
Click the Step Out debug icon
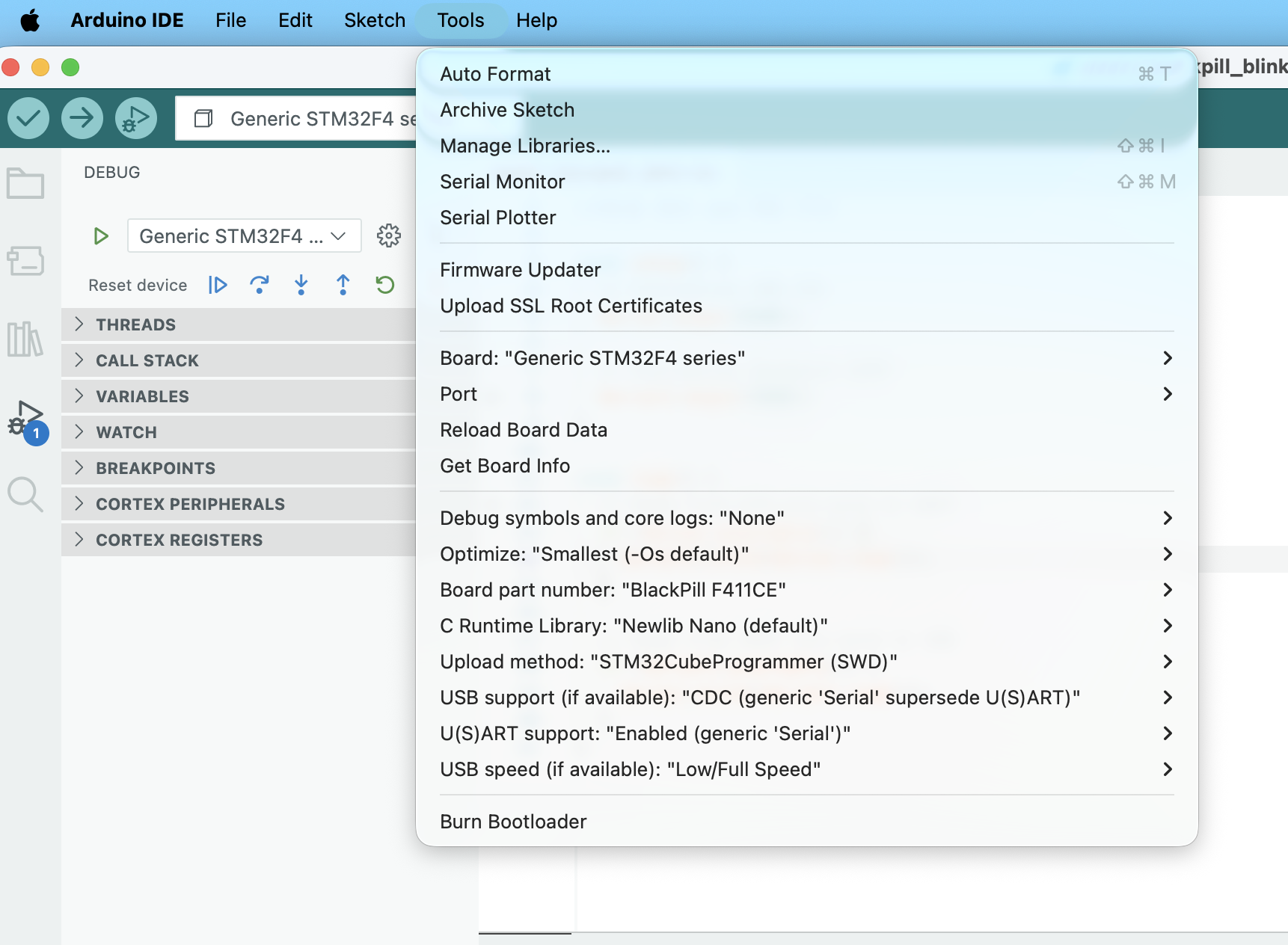coord(343,285)
